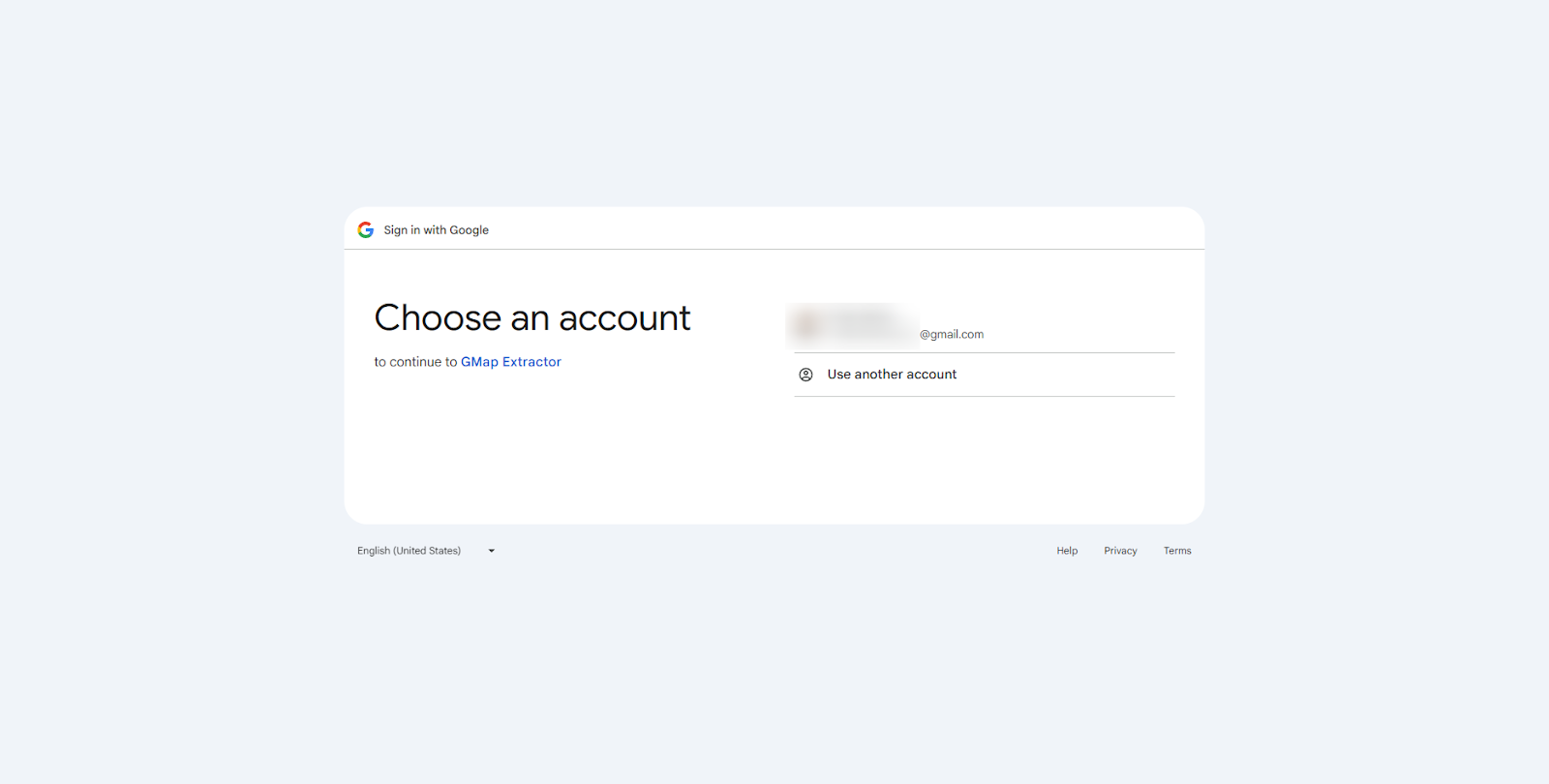
Task: Choose Use another account
Action: point(891,374)
